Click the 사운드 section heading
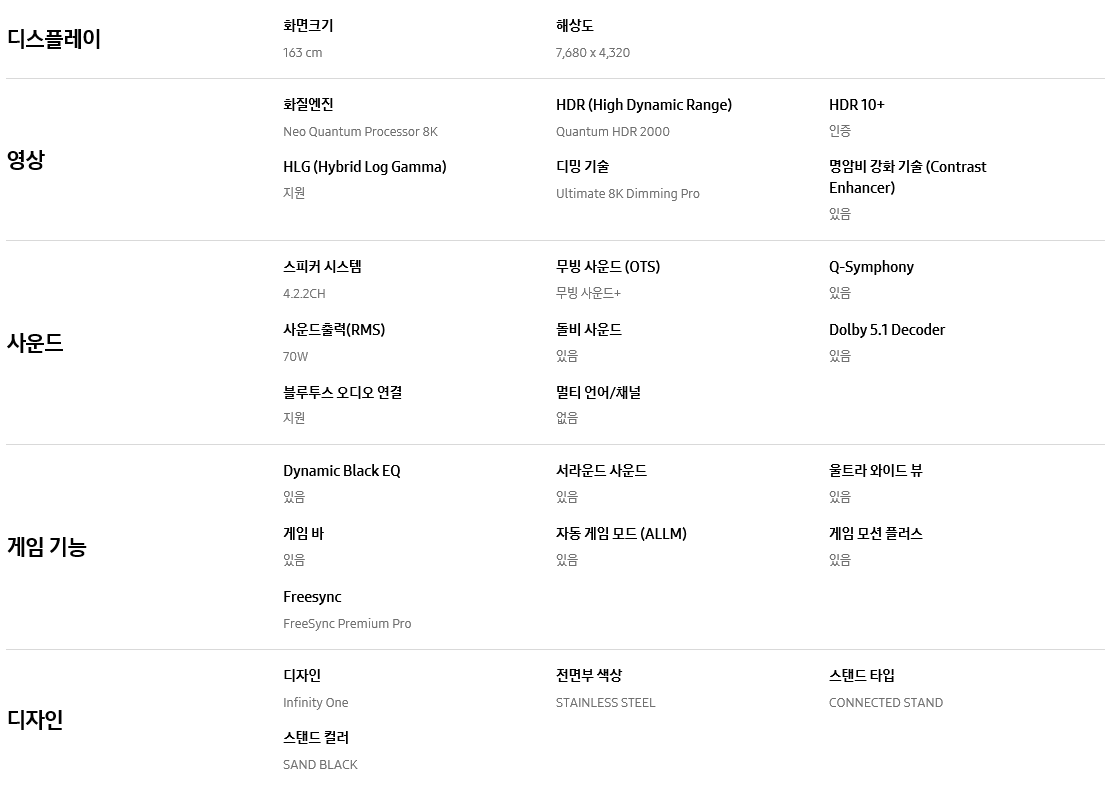 click(35, 343)
